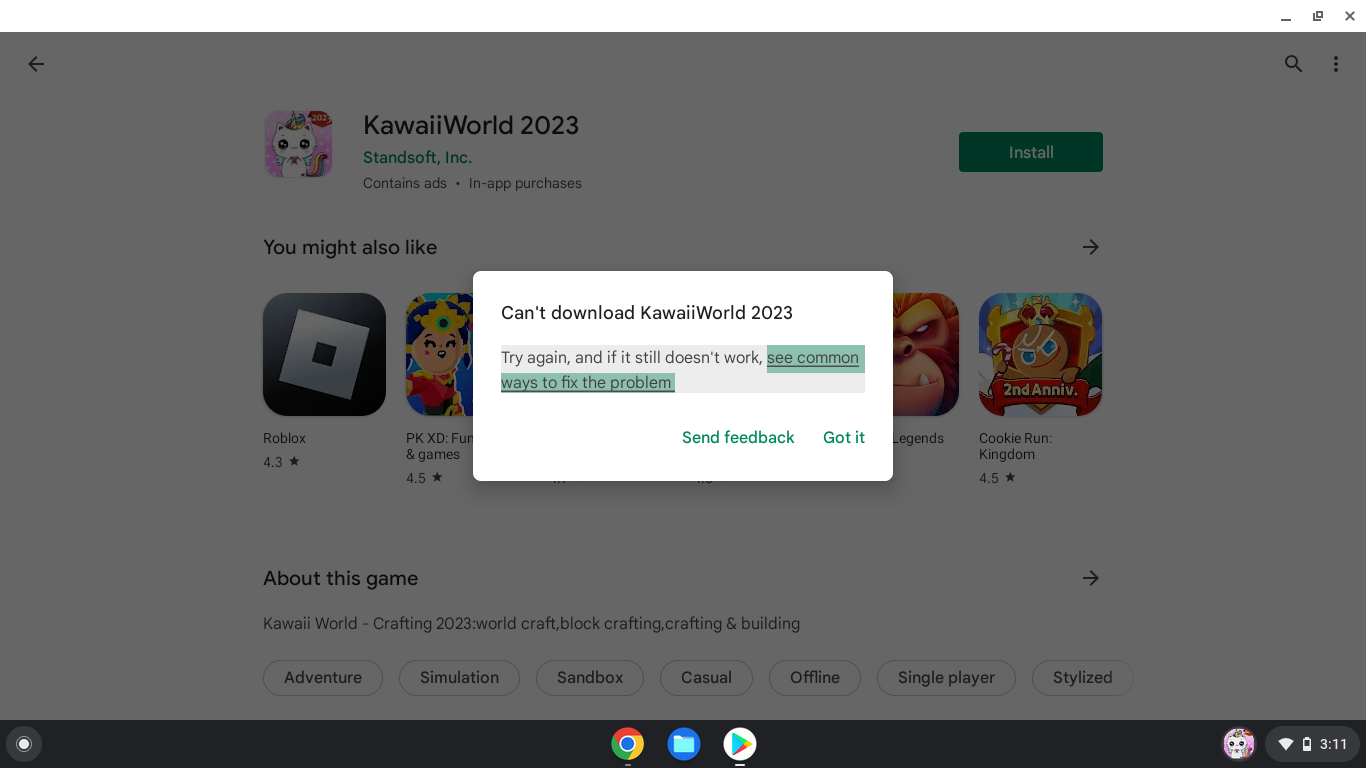Select the Stylized tag chip
This screenshot has width=1366, height=768.
point(1082,677)
